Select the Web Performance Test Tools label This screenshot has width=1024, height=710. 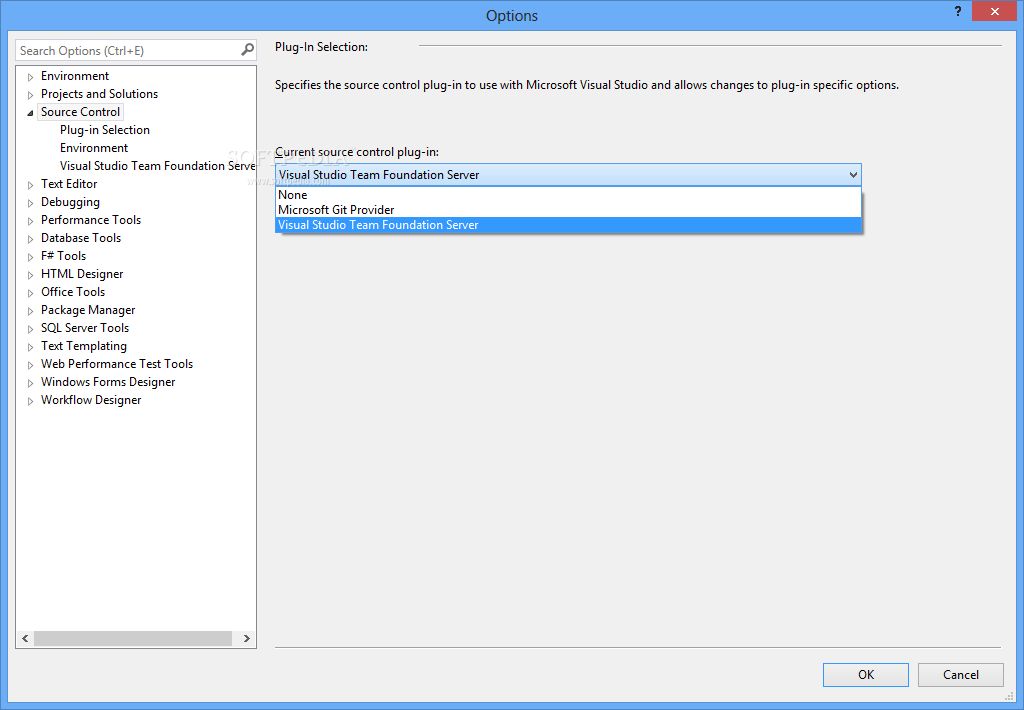click(117, 363)
